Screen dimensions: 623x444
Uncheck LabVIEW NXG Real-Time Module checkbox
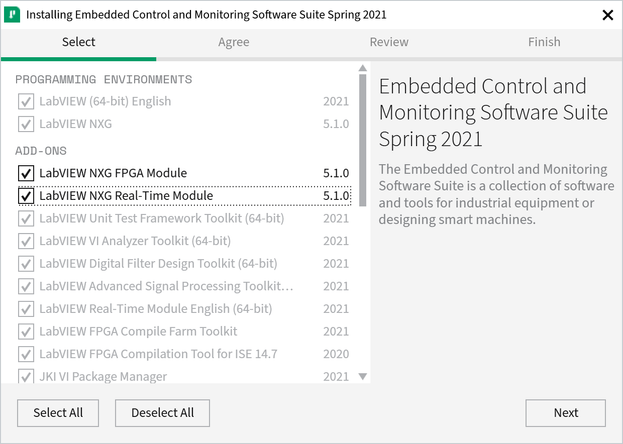26,196
